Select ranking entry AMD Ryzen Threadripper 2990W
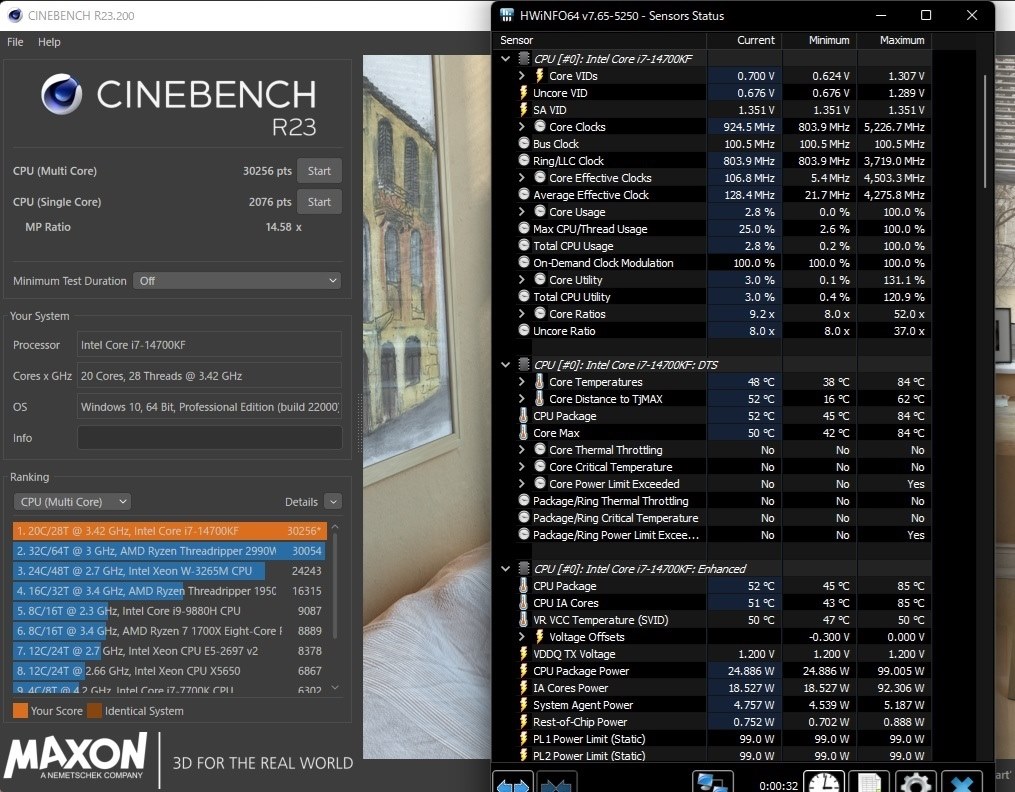 170,551
